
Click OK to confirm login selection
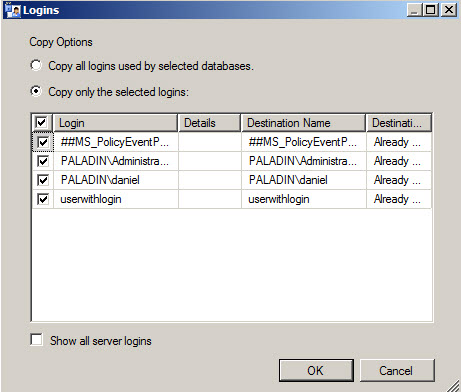coord(316,370)
